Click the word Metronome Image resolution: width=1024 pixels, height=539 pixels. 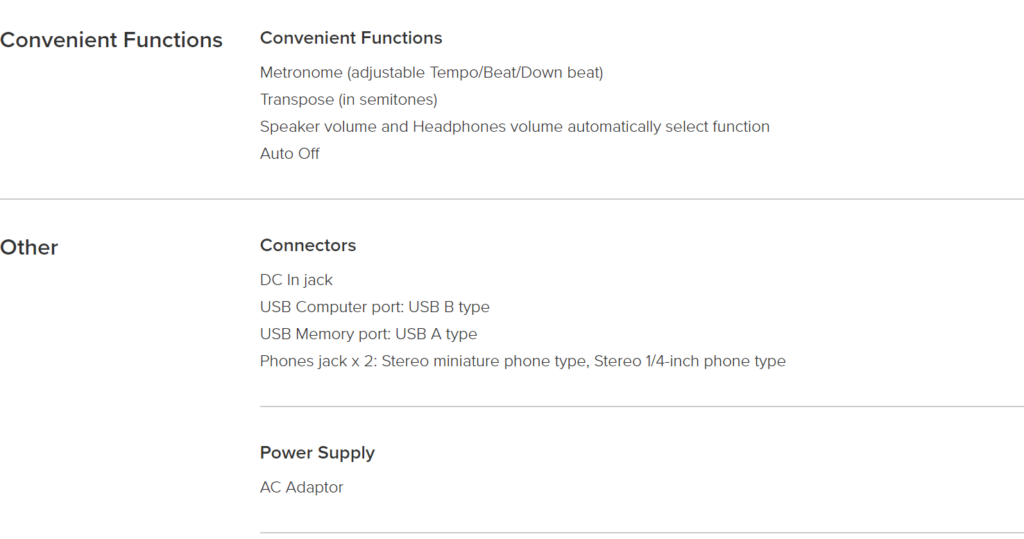[x=301, y=73]
